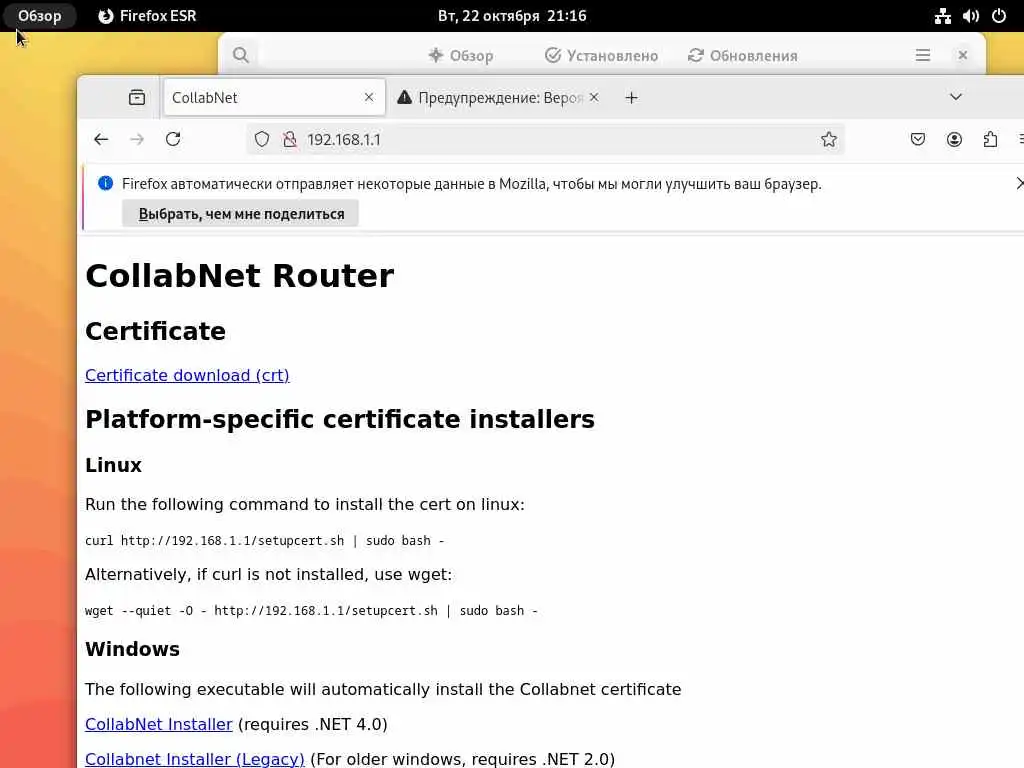The image size is (1024, 768).
Task: Open the date and time calendar panel
Action: click(512, 16)
